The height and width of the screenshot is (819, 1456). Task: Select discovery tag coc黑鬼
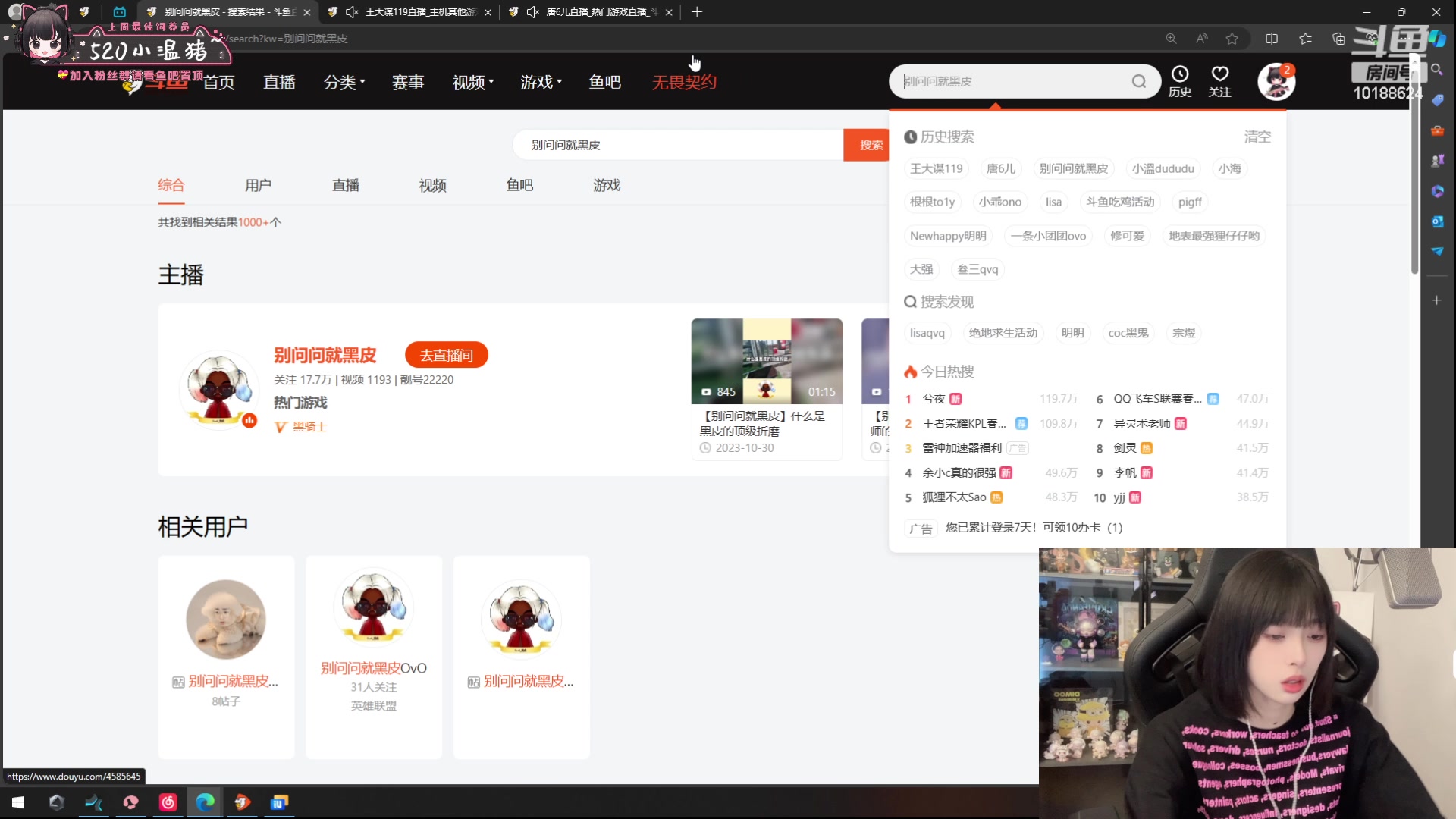[1128, 333]
